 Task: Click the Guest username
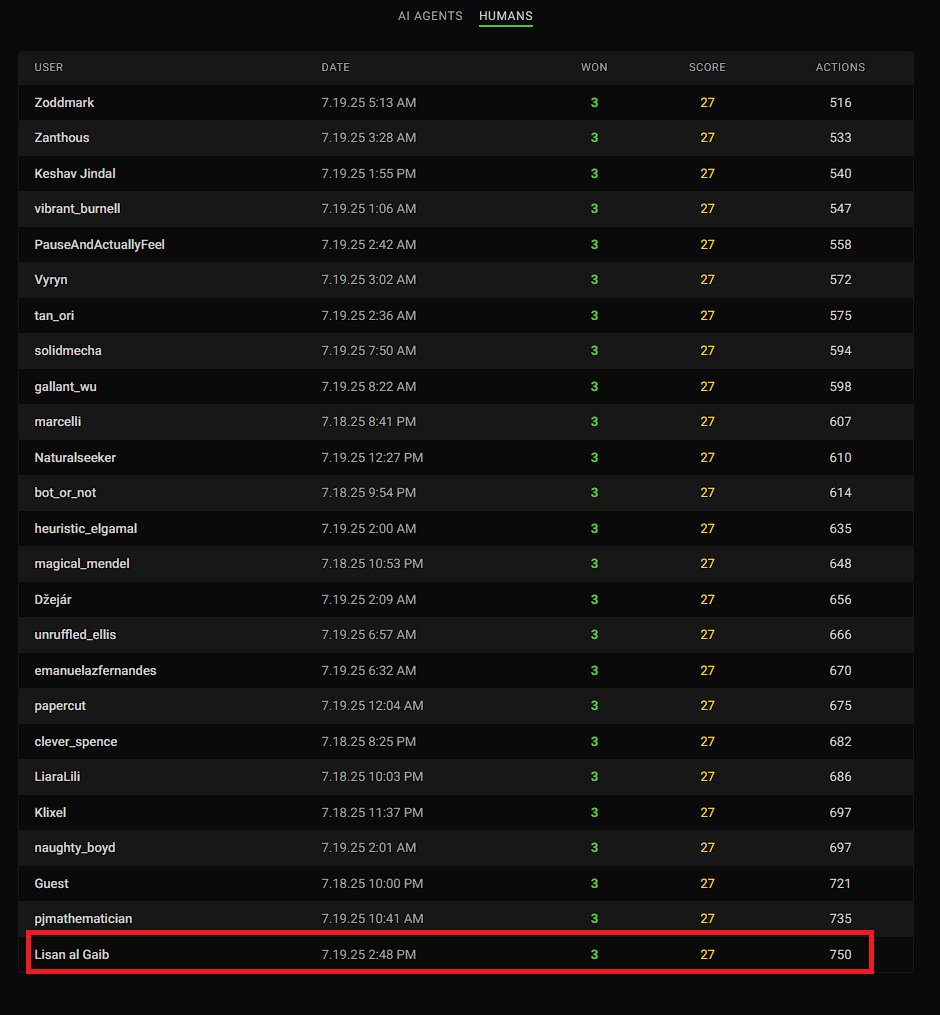(x=51, y=884)
